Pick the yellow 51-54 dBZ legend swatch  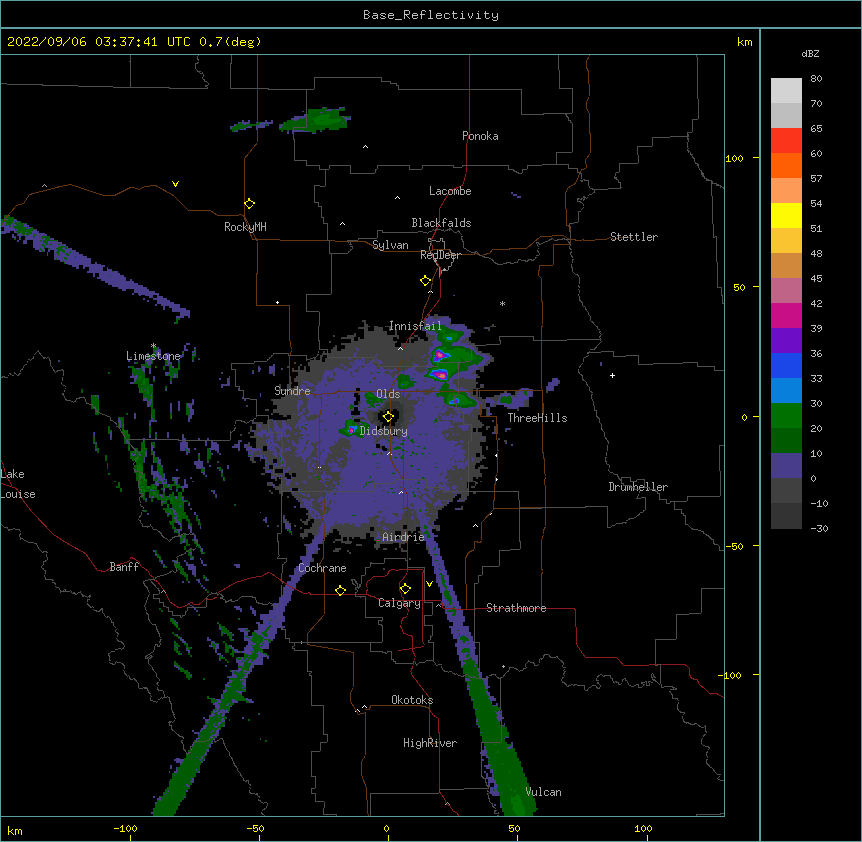click(x=786, y=215)
